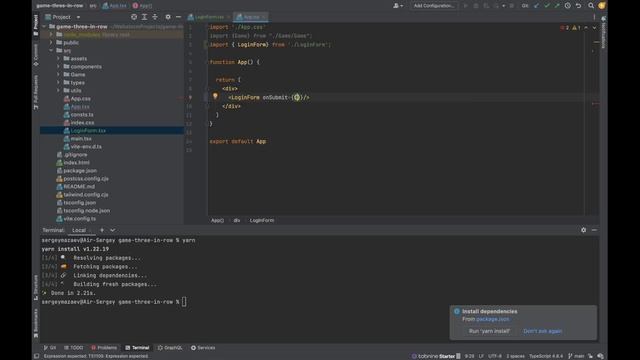Click the expand all icon in Project panel
The height and width of the screenshot is (360, 640).
(x=144, y=17)
